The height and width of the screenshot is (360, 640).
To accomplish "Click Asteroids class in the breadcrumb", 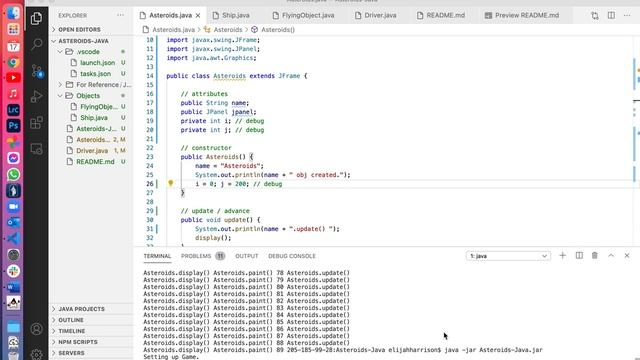I will coord(228,30).
